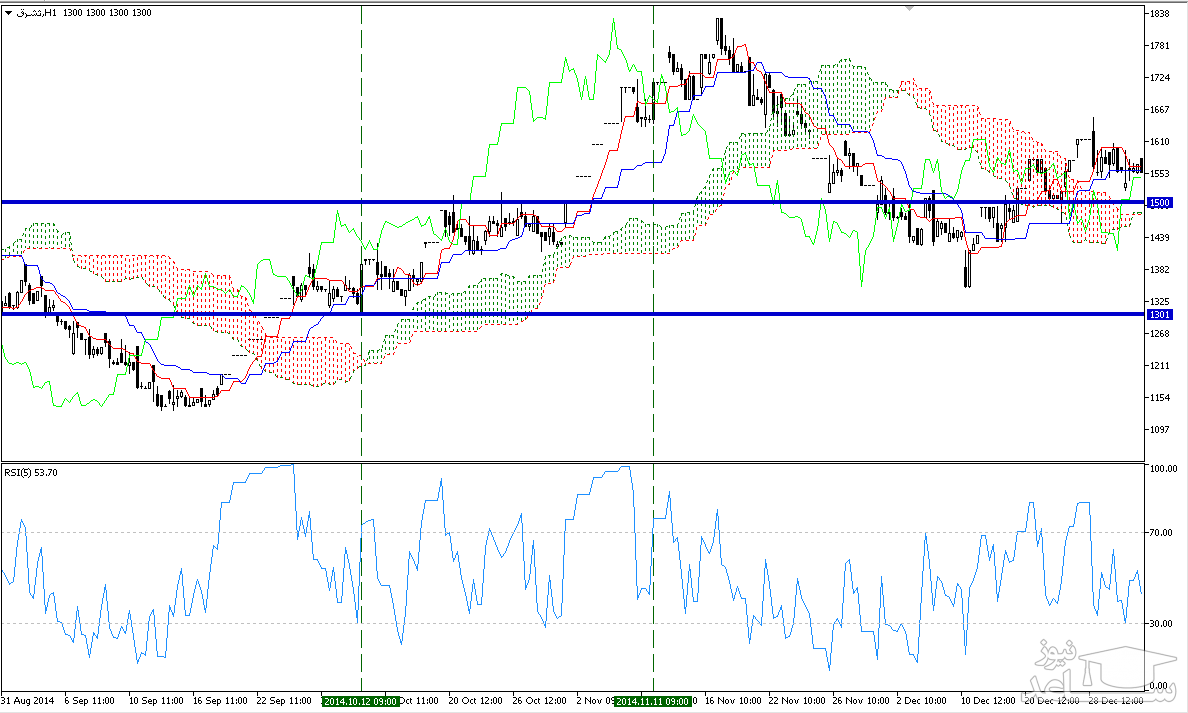The height and width of the screenshot is (713, 1188).
Task: Click the 16 Nov 10:00 time axis label
Action: (734, 701)
